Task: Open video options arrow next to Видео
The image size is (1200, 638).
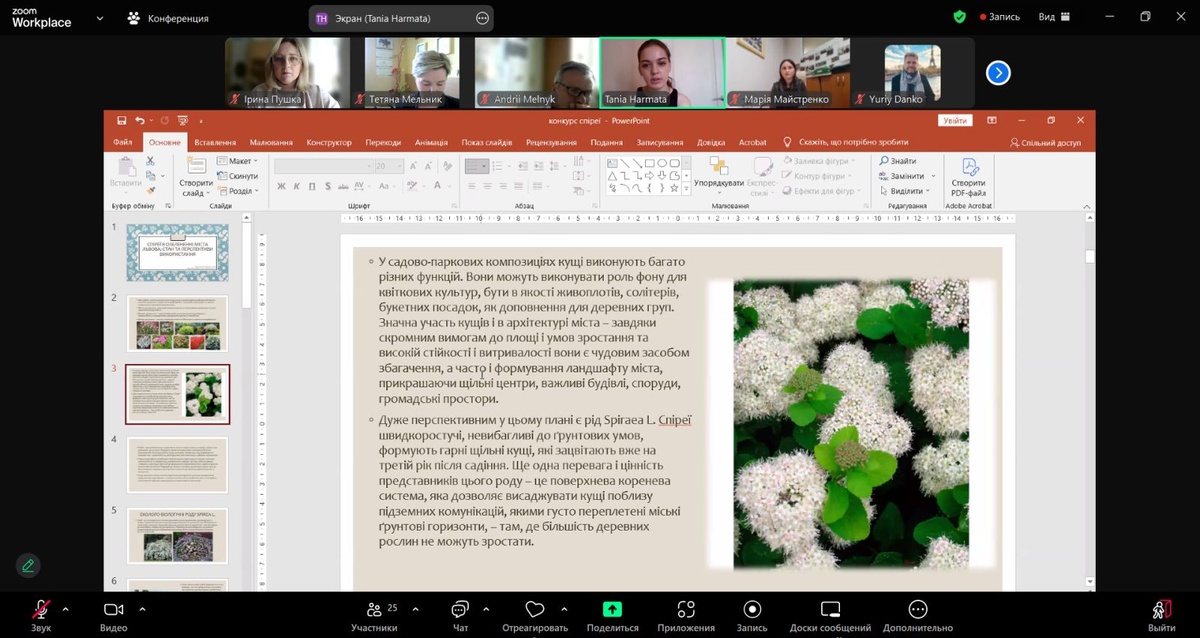Action: [142, 608]
